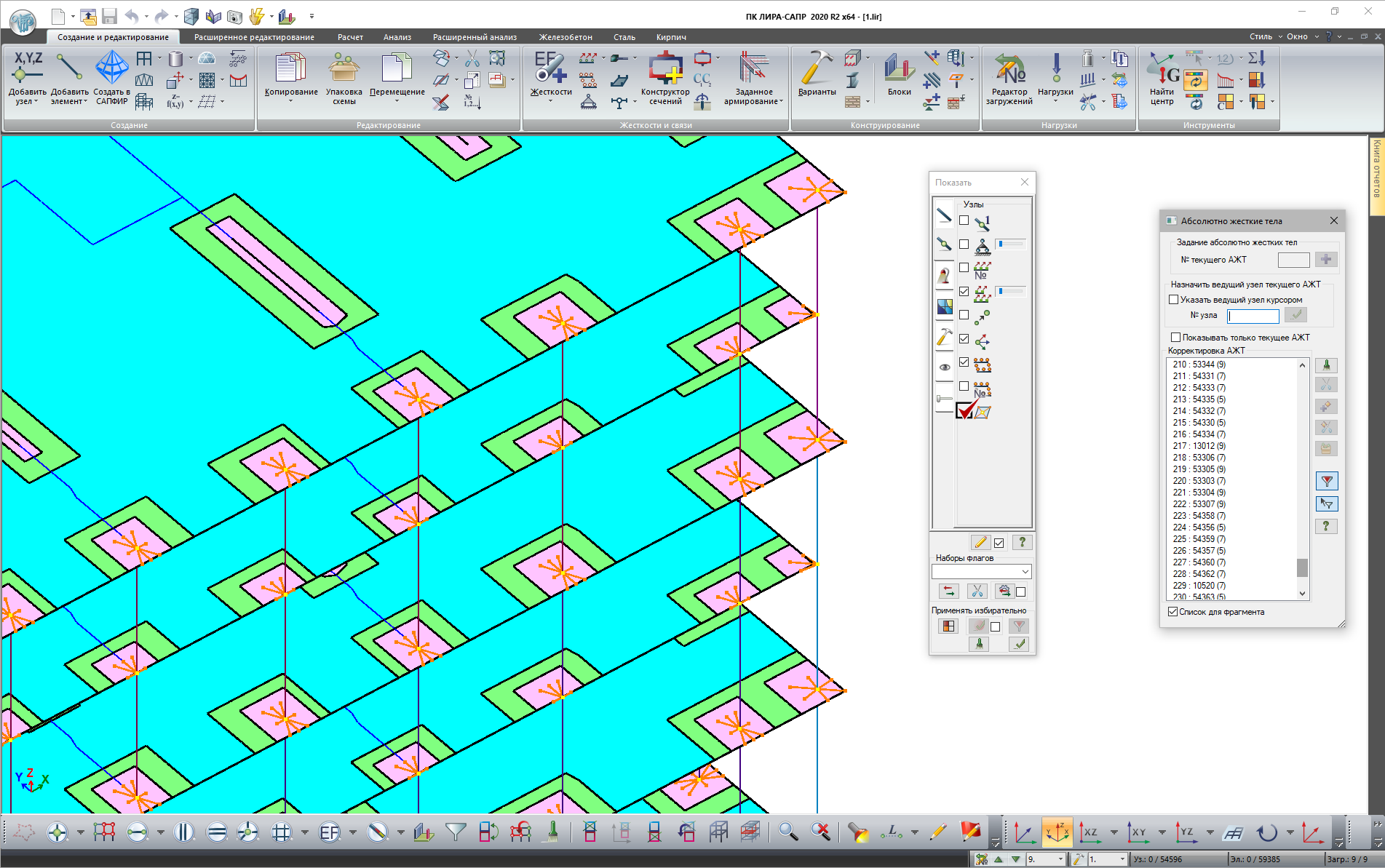
Task: Click the Найти центр icon
Action: (x=1162, y=70)
